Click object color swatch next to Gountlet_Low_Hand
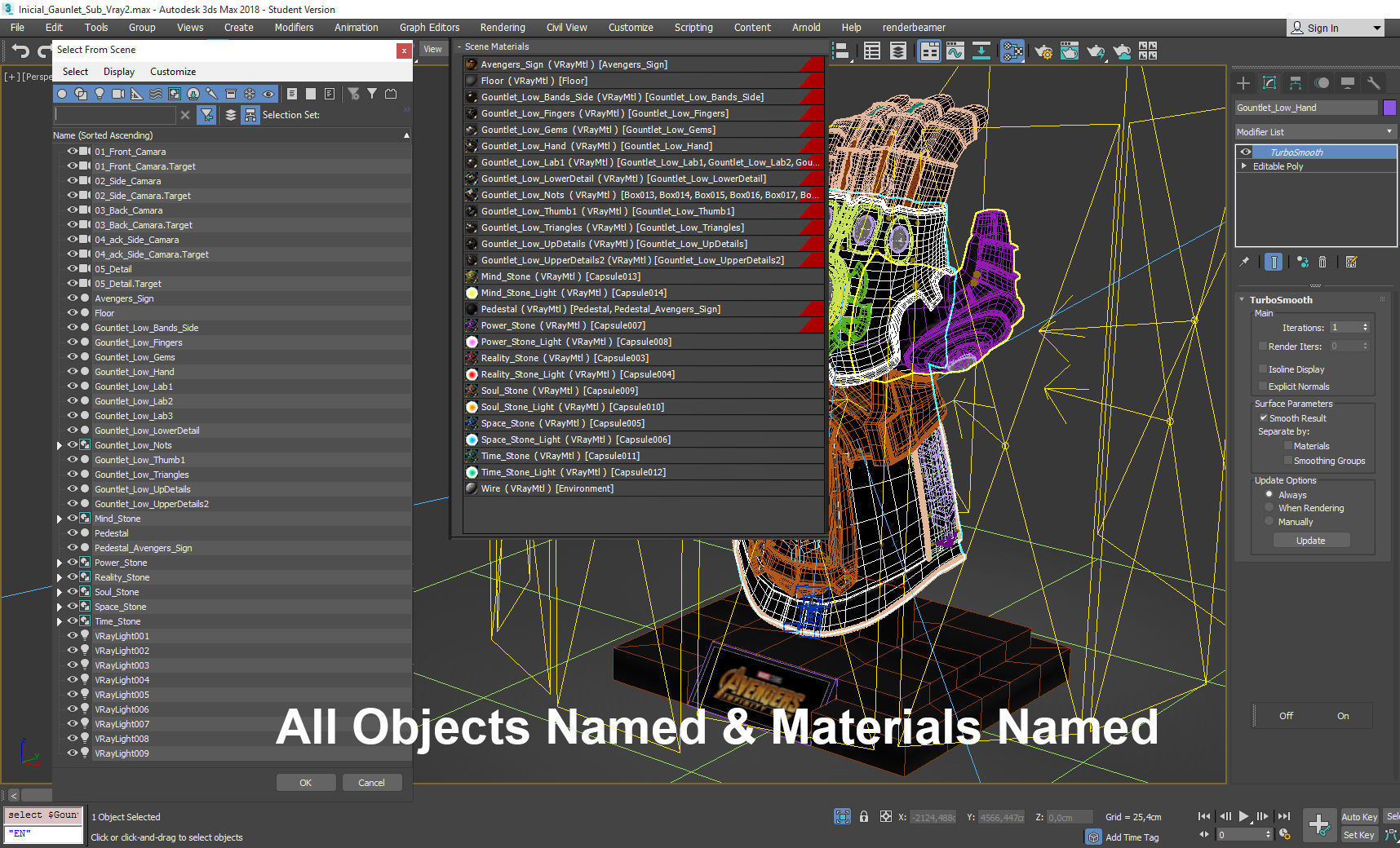This screenshot has width=1400, height=848. [1389, 107]
